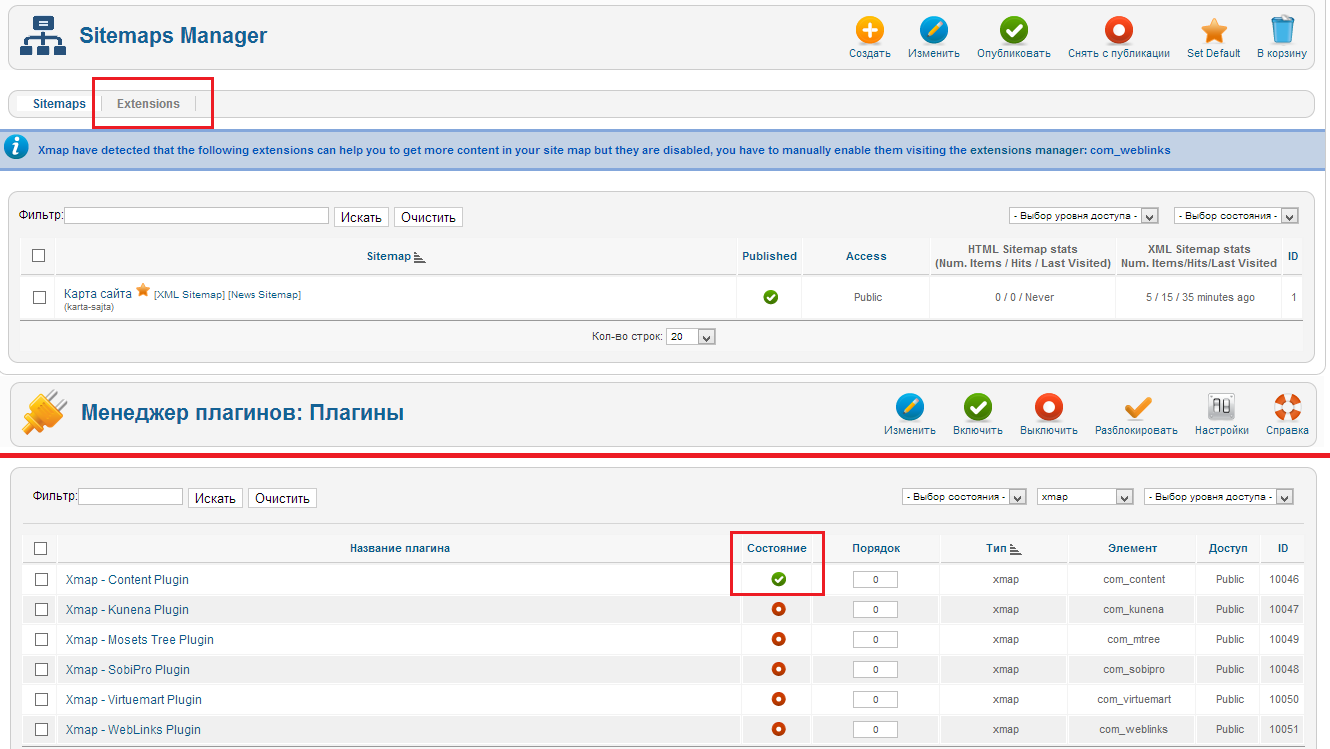Open the [News Sitemap] link

(264, 295)
